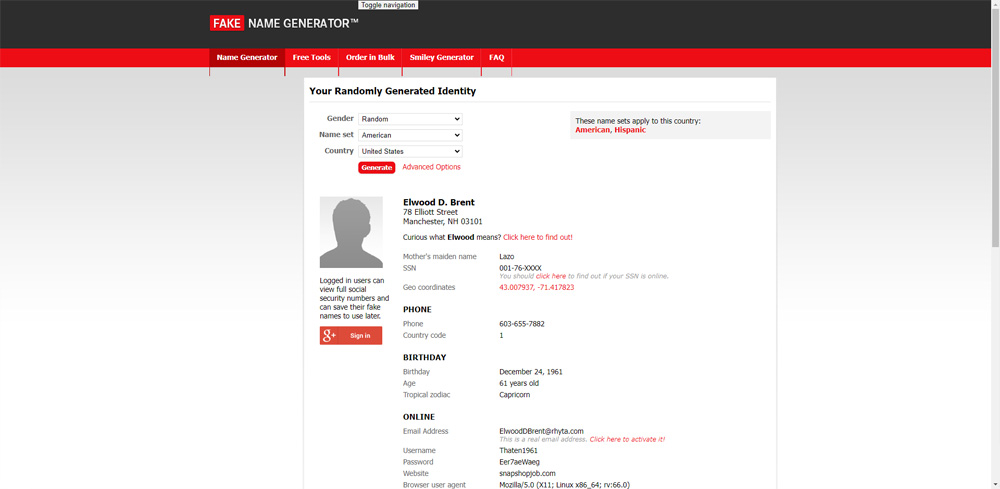1000x489 pixels.
Task: Open the geo coordinates link
Action: [536, 287]
